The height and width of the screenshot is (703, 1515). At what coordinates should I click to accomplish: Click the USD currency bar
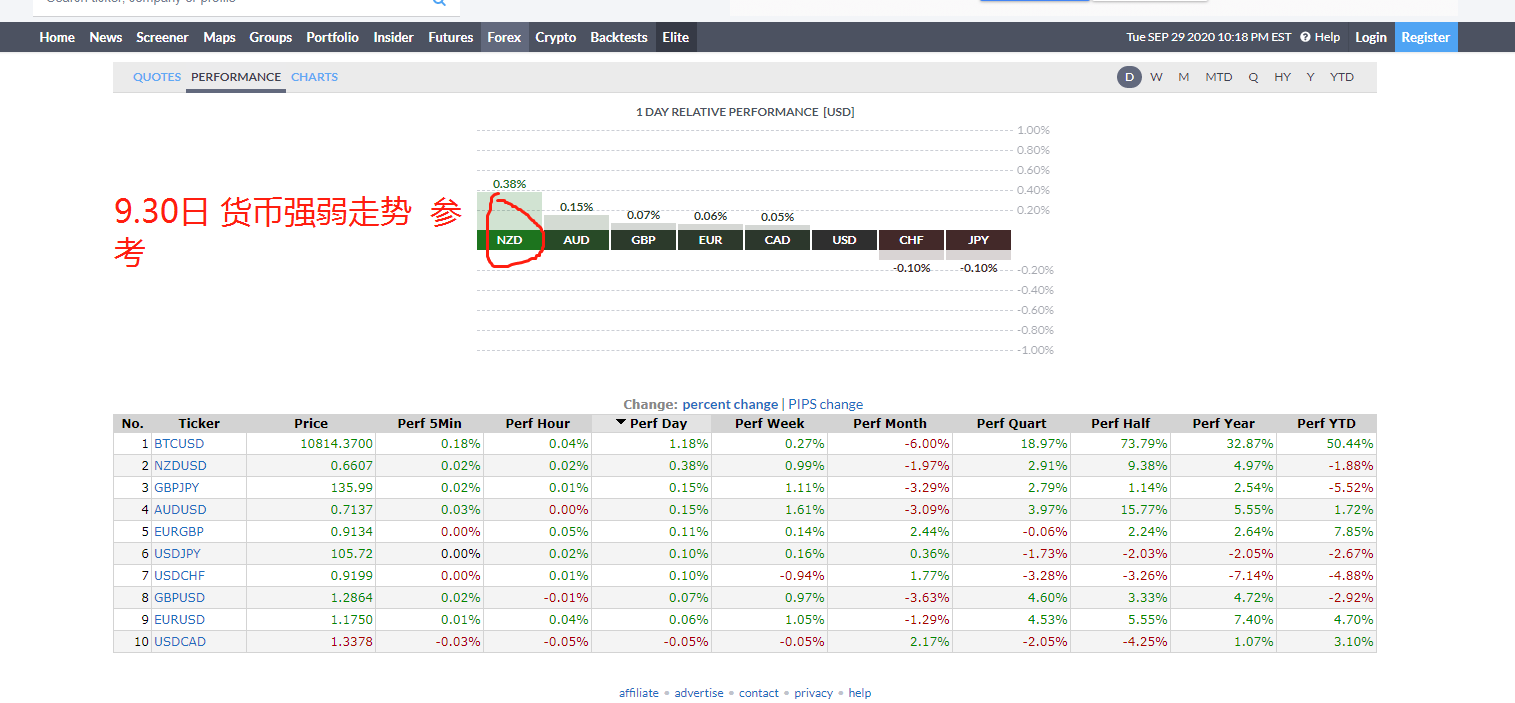(844, 240)
